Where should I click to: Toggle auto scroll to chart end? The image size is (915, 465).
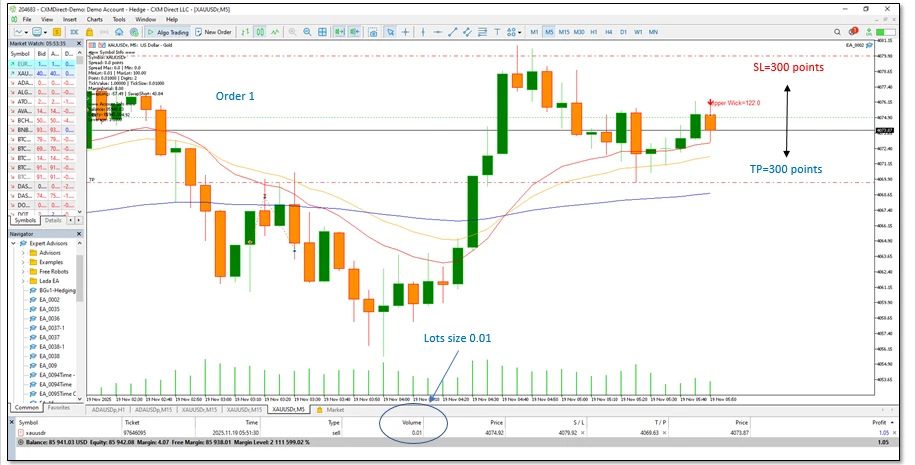[x=339, y=32]
